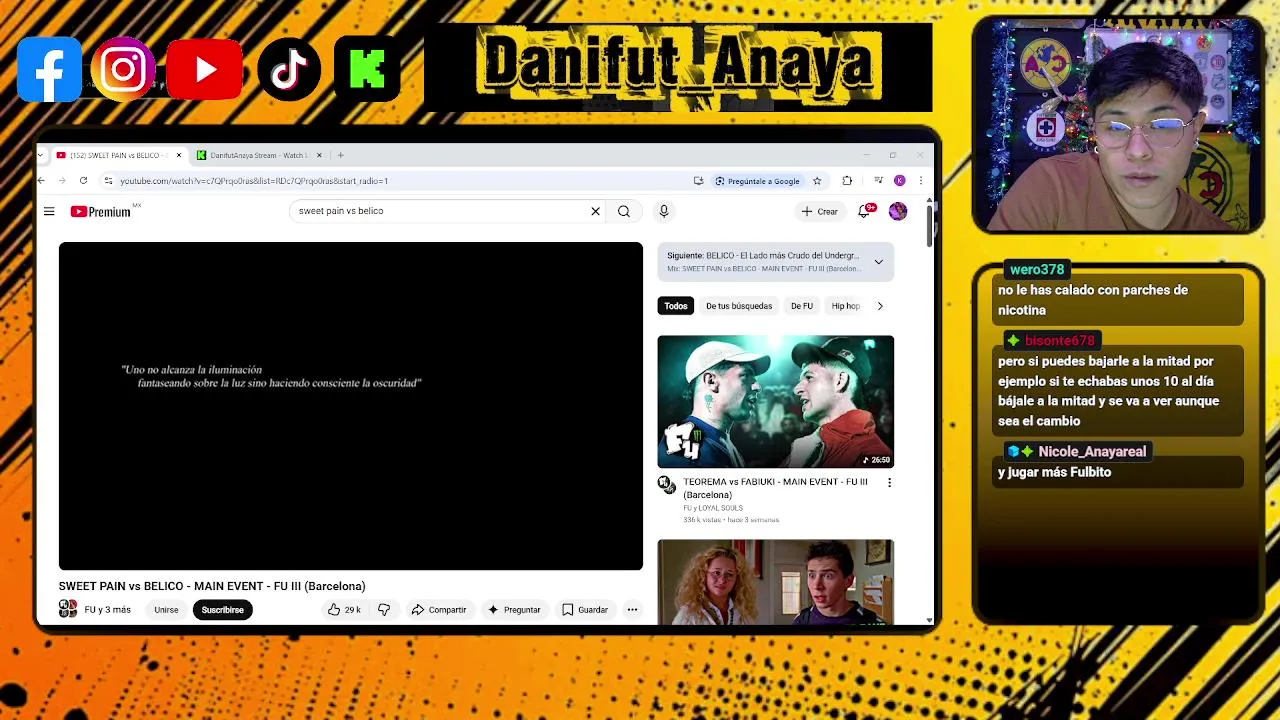1280x720 pixels.
Task: Go to the YouTube Premium home logo
Action: click(104, 211)
